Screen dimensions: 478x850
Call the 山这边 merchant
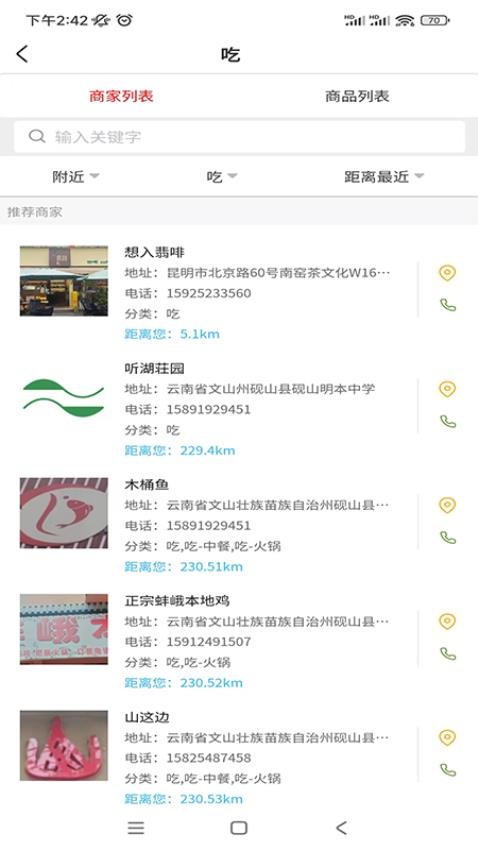[448, 770]
